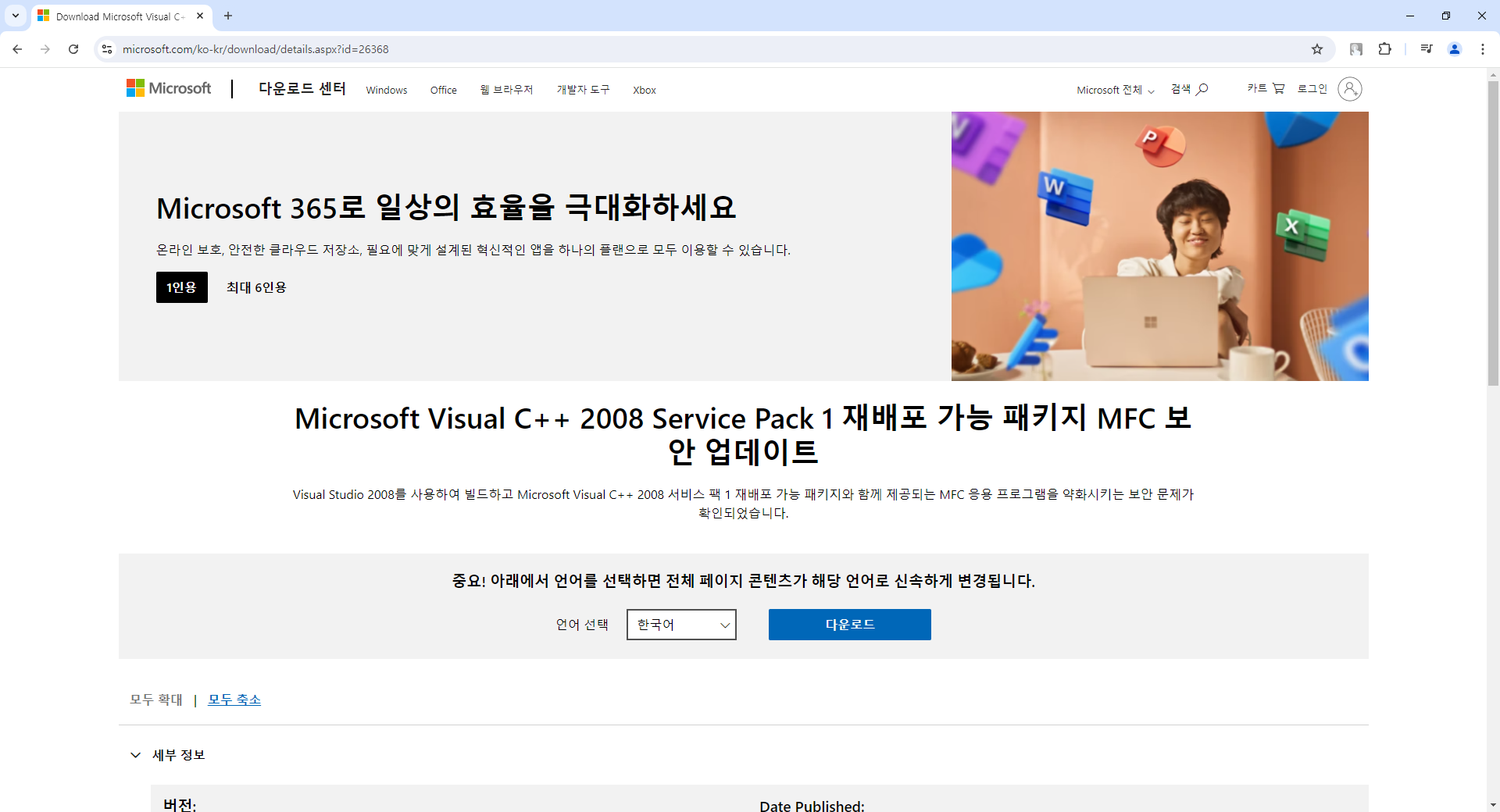This screenshot has width=1500, height=812.
Task: Open the Office nav item
Action: click(x=444, y=90)
